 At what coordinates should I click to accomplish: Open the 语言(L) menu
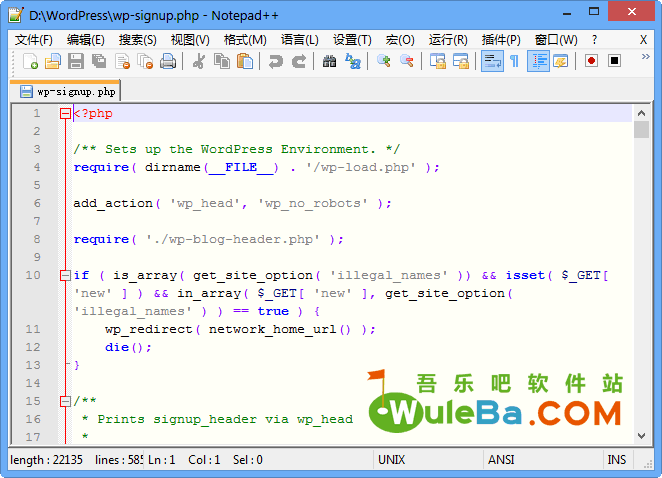pyautogui.click(x=300, y=40)
